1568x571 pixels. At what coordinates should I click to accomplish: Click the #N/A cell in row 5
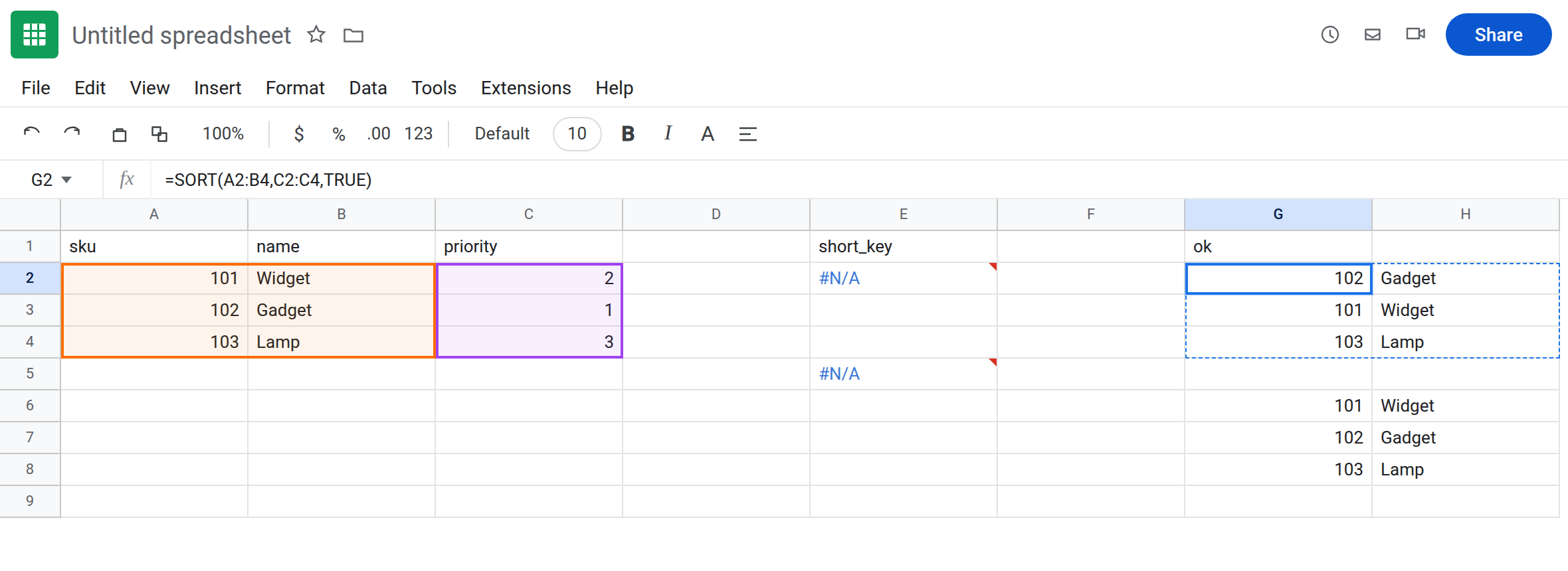pos(904,374)
